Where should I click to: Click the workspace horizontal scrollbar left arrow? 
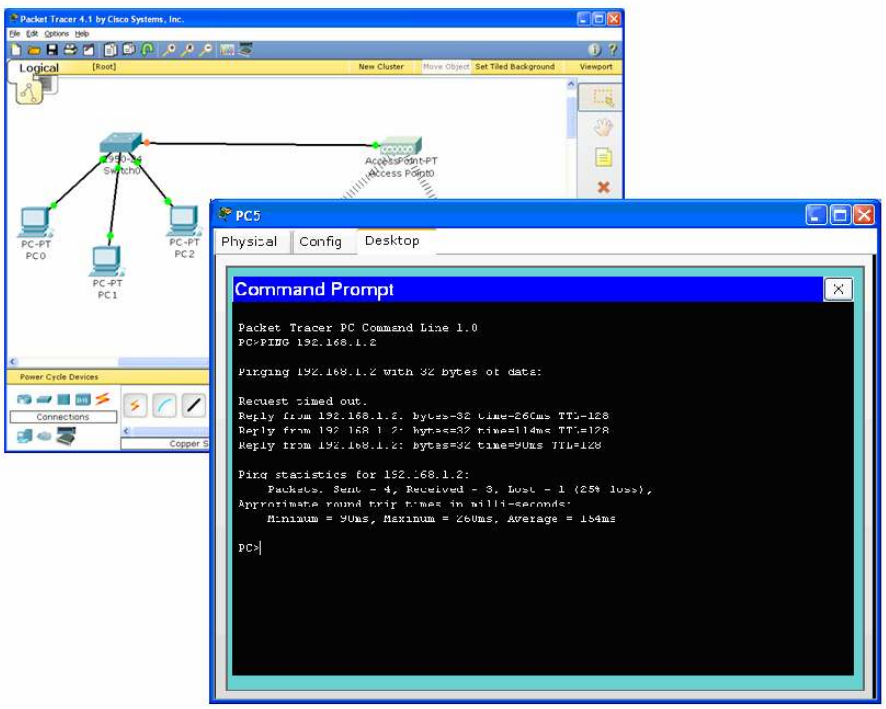pyautogui.click(x=13, y=362)
